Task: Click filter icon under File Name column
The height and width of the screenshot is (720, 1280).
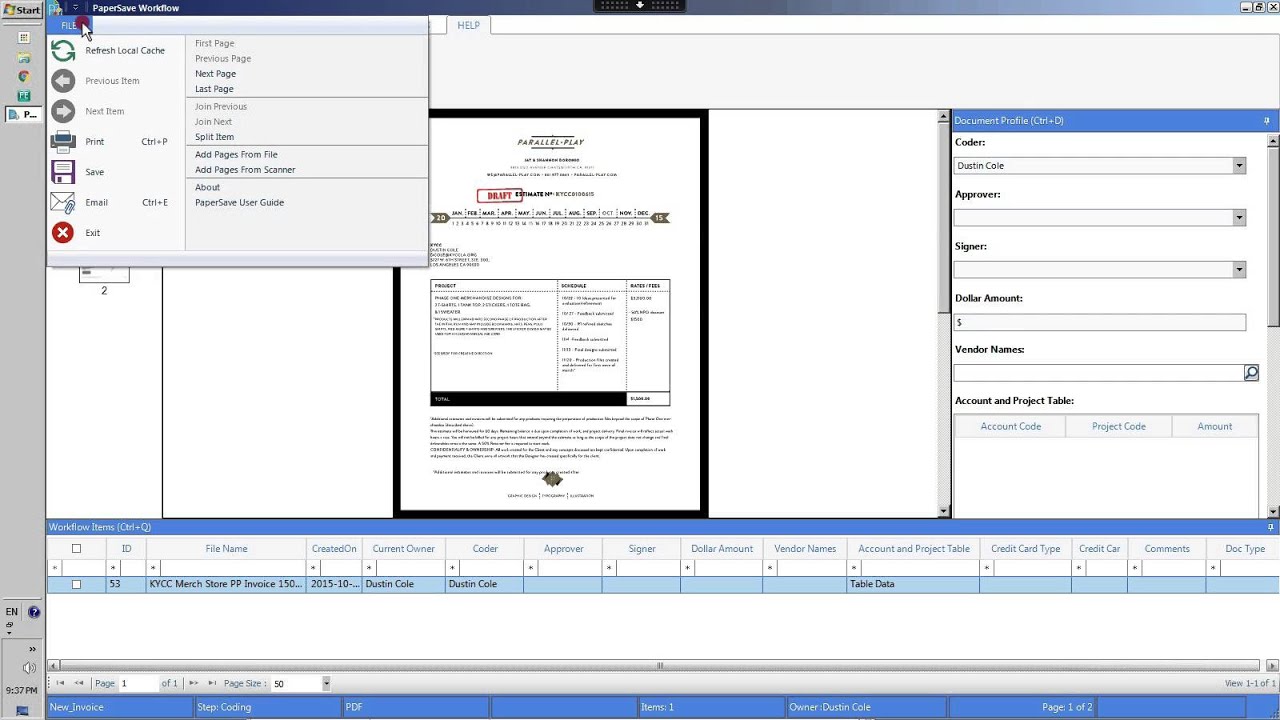Action: 153,568
